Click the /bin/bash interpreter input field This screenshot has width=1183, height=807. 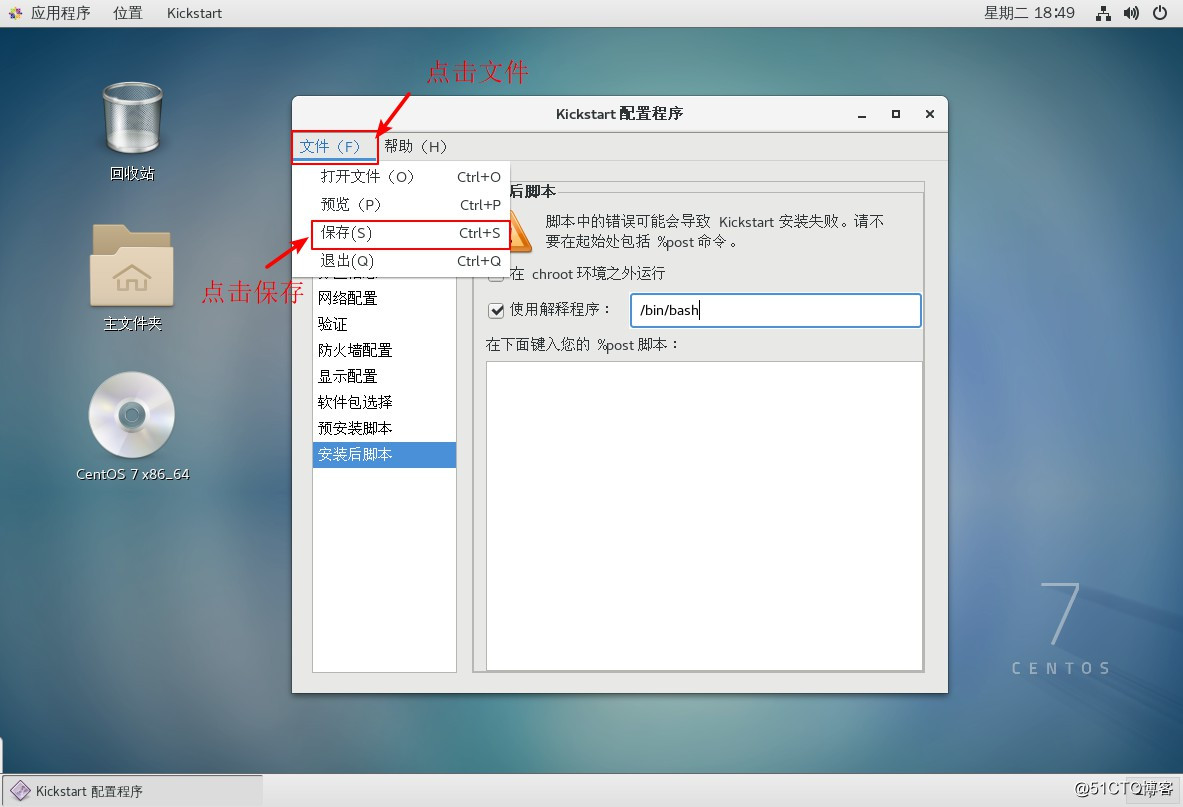776,310
